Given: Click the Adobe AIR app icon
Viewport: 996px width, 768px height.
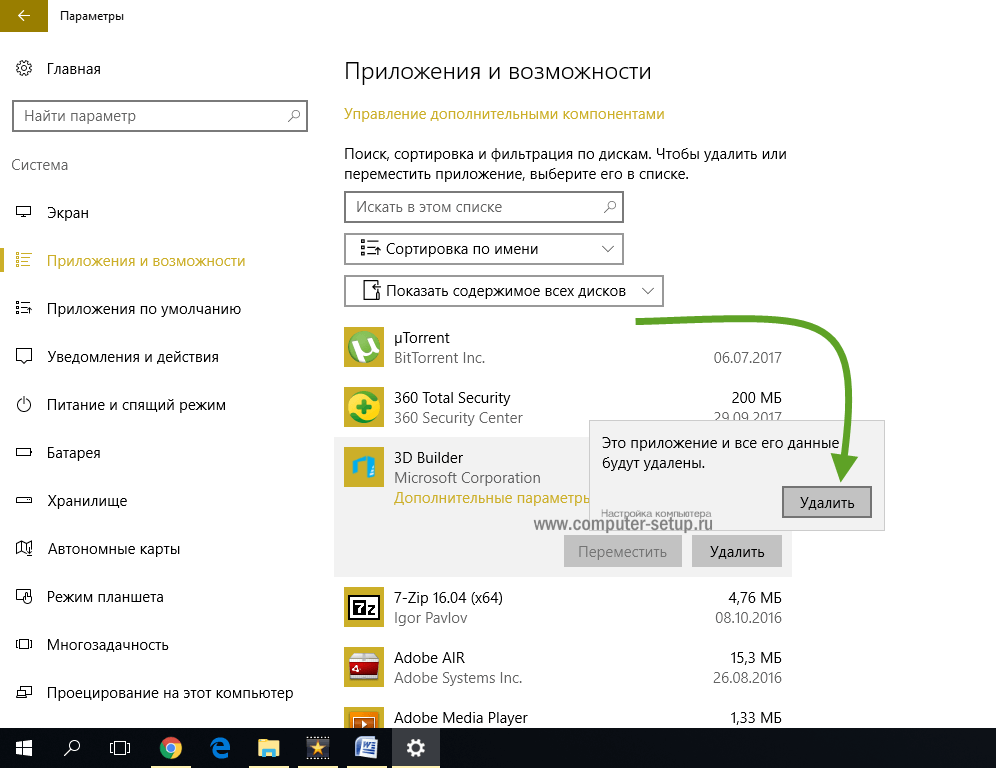Looking at the screenshot, I should (363, 667).
